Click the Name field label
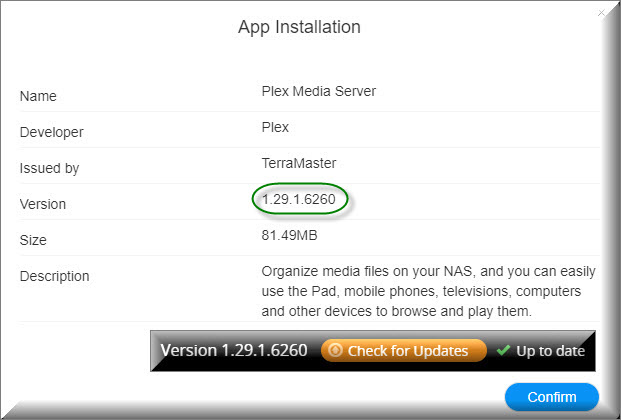Image resolution: width=621 pixels, height=420 pixels. point(38,96)
